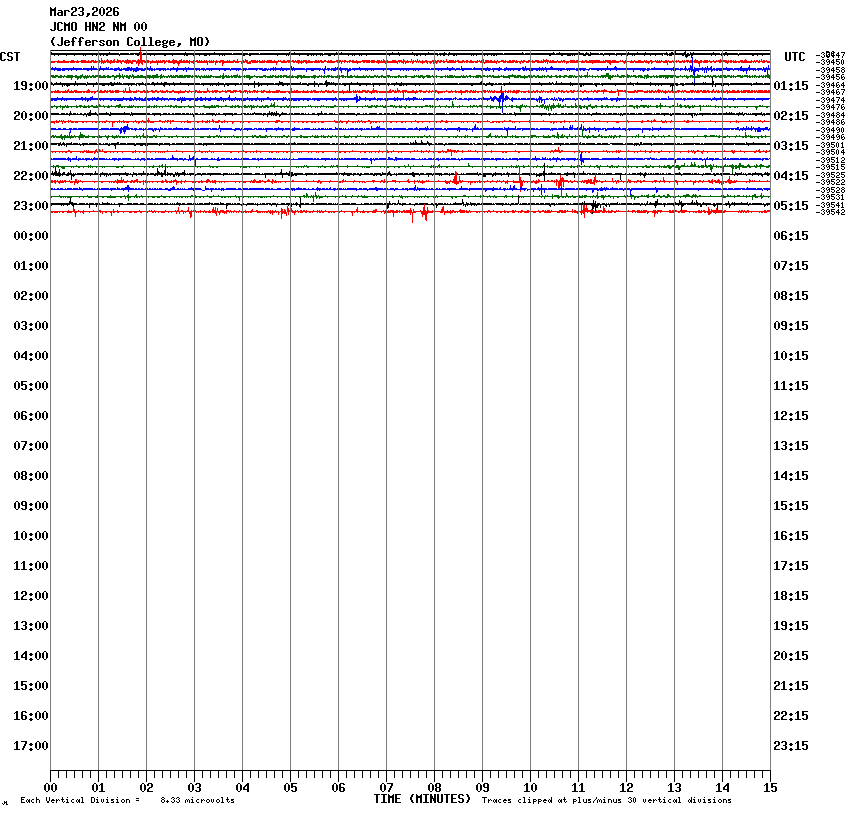Click the 17:00 CST hour label
This screenshot has width=850, height=814.
click(x=31, y=746)
